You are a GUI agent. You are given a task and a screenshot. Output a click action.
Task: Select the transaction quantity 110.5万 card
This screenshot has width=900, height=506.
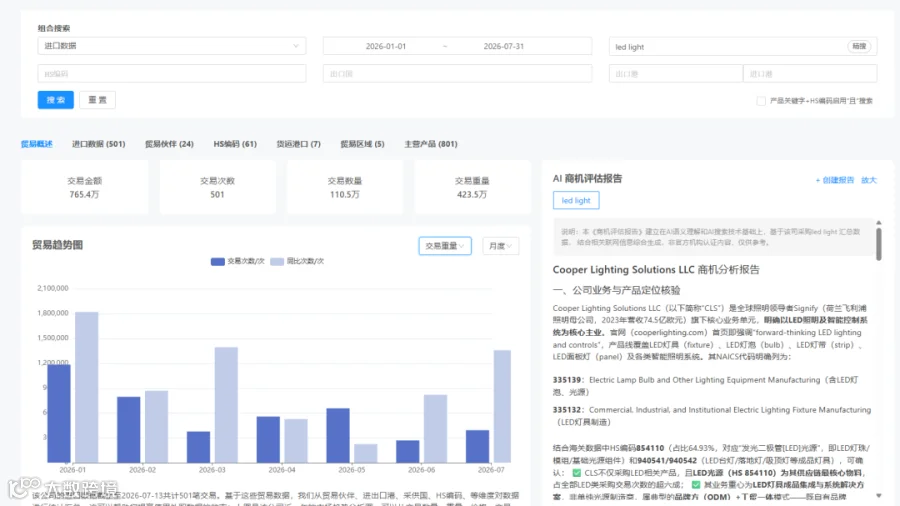(345, 188)
